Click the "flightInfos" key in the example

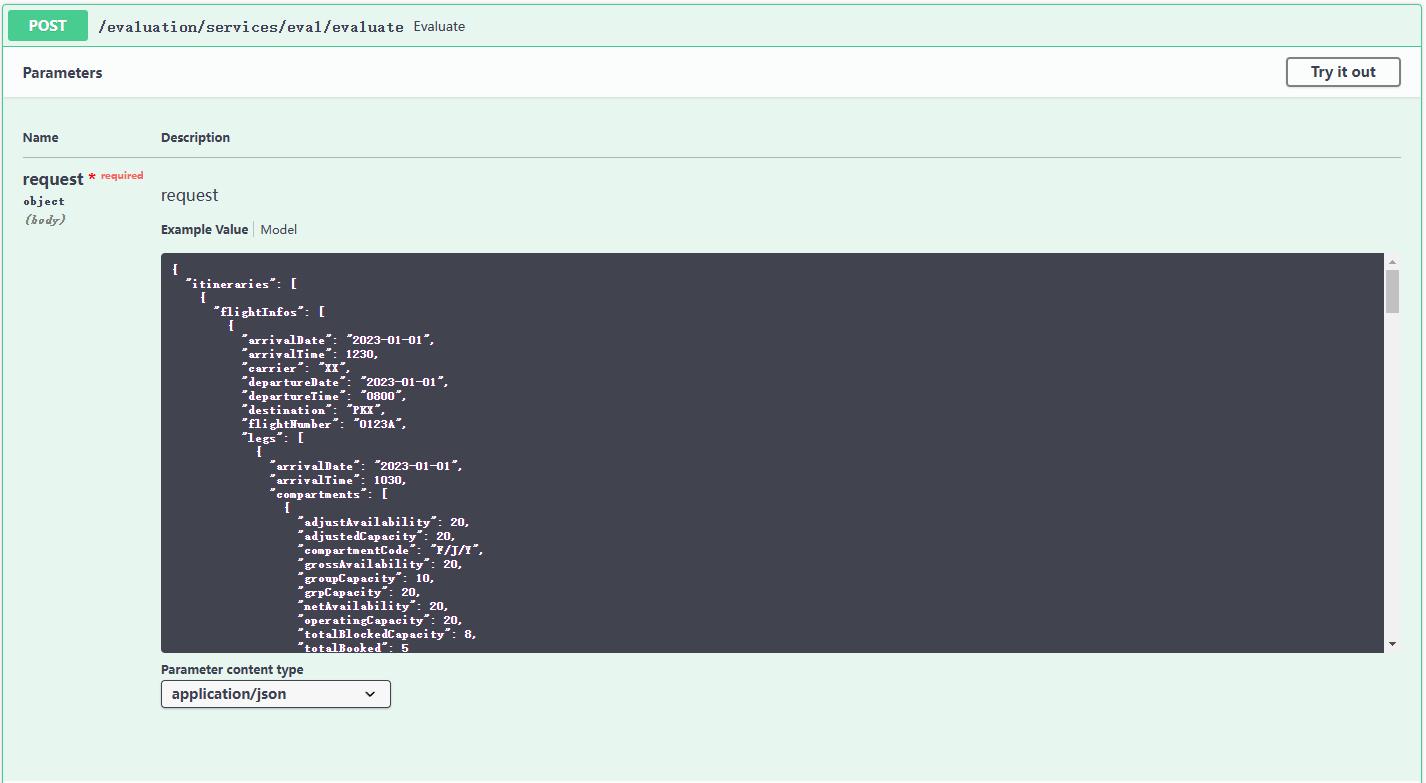click(x=256, y=312)
